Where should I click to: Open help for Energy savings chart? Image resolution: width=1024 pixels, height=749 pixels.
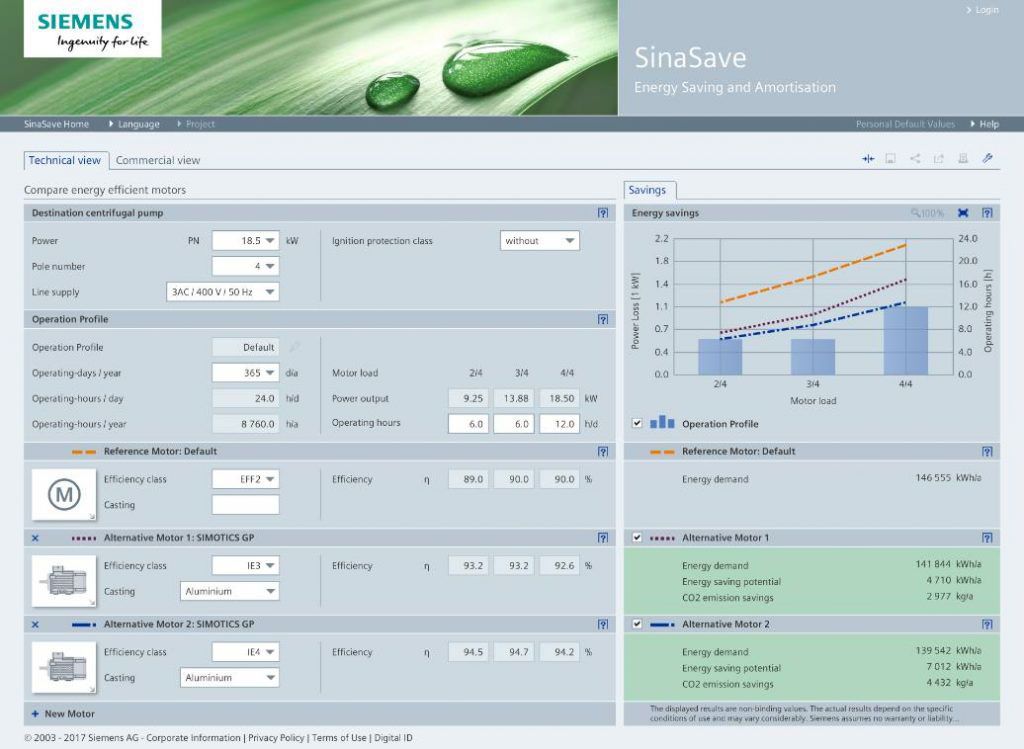tap(987, 213)
